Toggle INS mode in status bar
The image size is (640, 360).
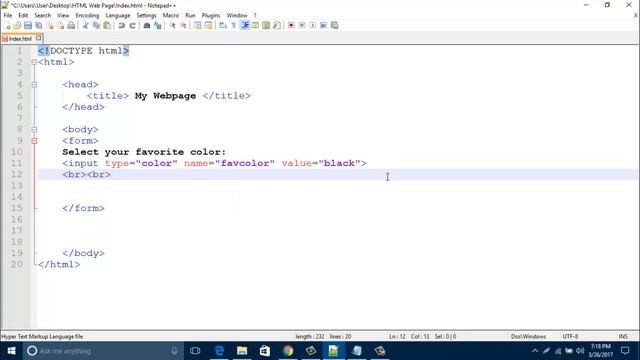(x=623, y=336)
